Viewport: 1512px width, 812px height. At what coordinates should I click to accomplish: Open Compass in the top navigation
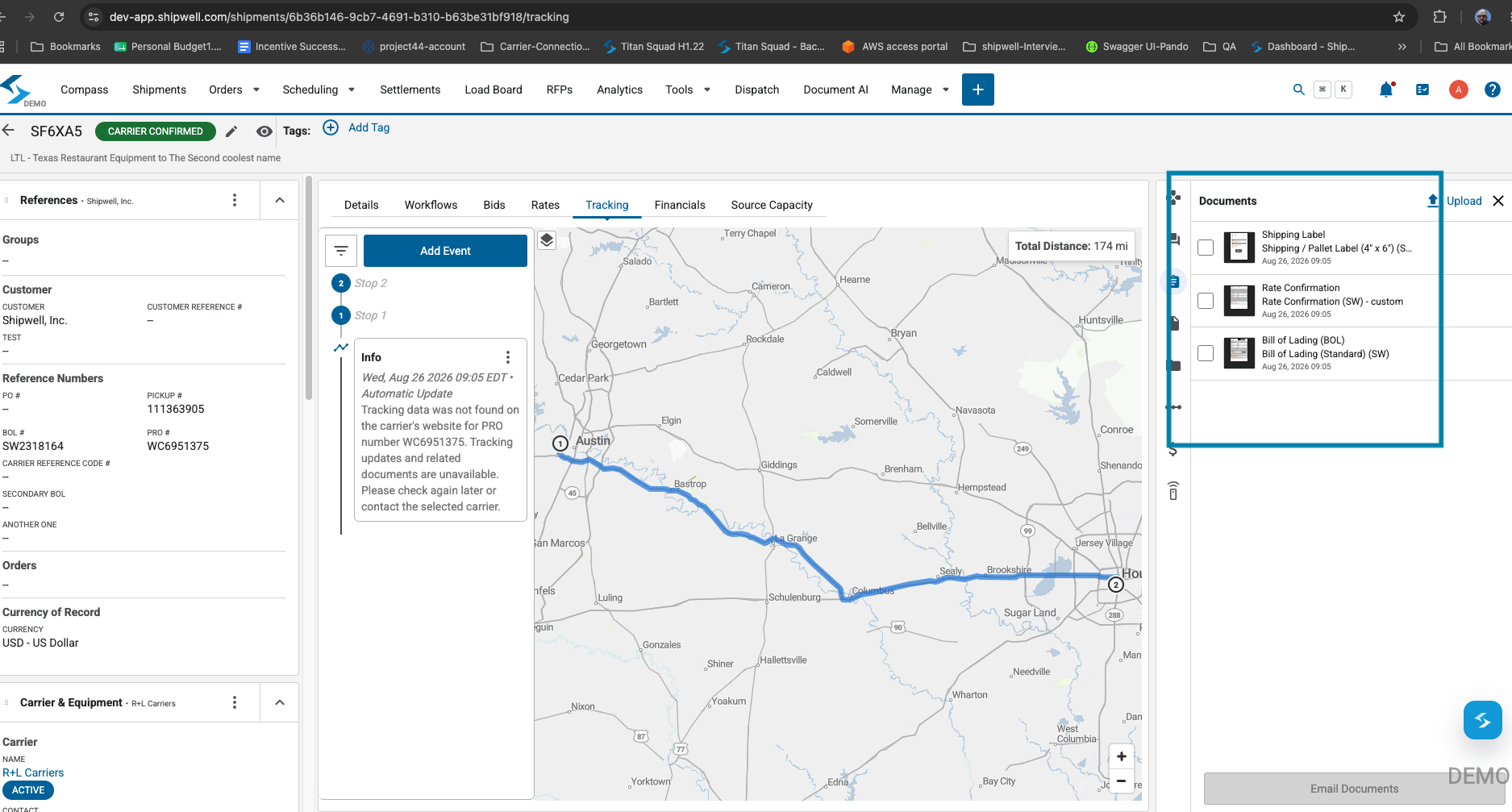[84, 90]
